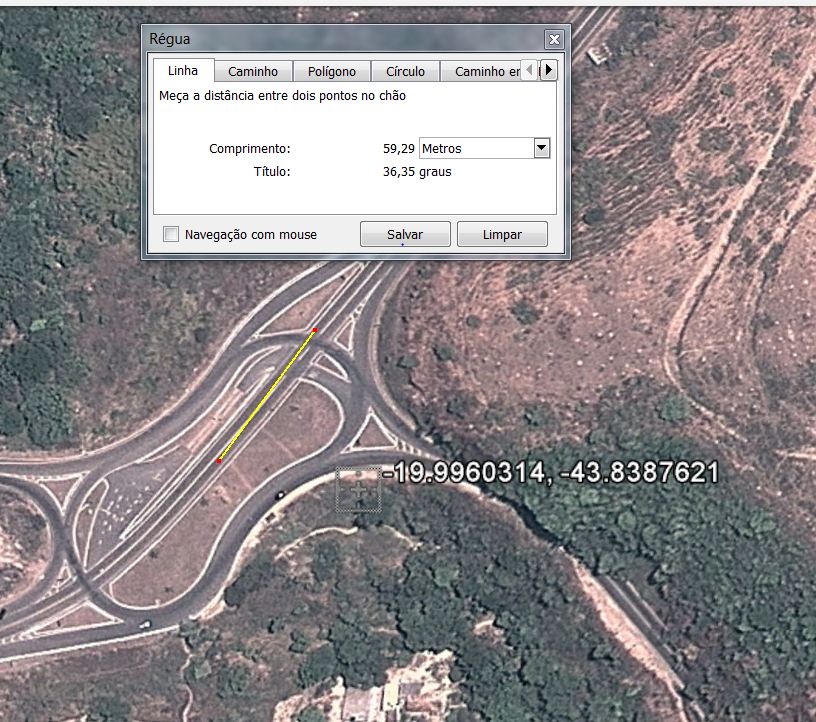The width and height of the screenshot is (816, 722).
Task: Click the red start point of ruler line
Action: (219, 461)
